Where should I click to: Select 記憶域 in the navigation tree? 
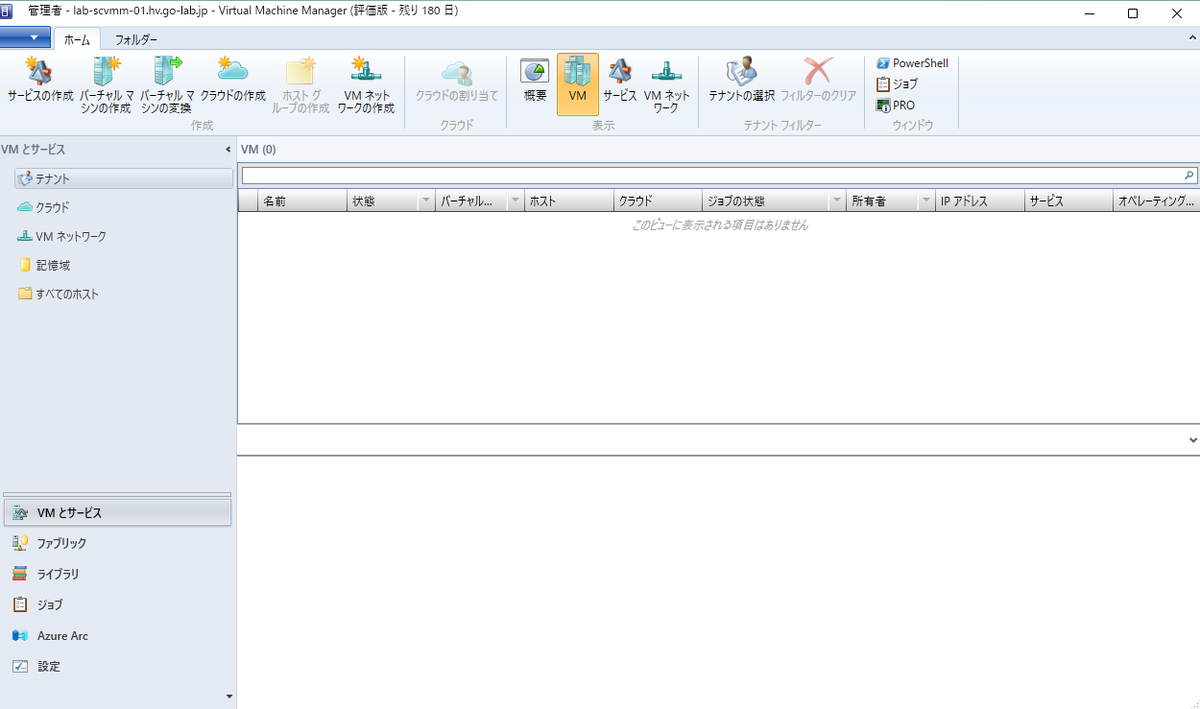click(x=43, y=265)
